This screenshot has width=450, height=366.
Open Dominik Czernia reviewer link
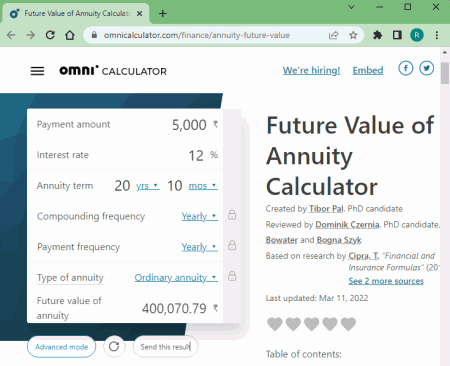click(347, 225)
